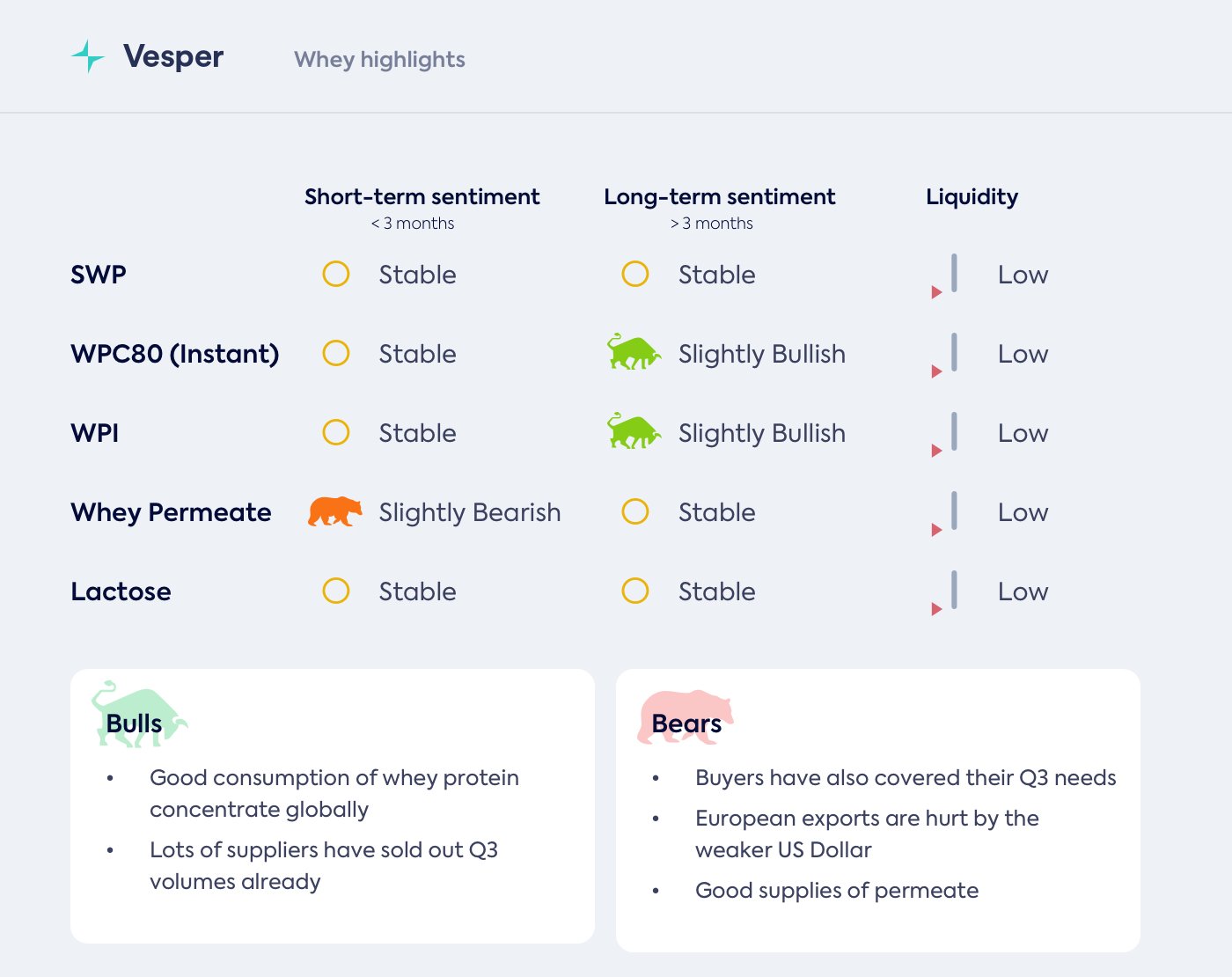Click the green bull icon in WPC80 row

(634, 352)
